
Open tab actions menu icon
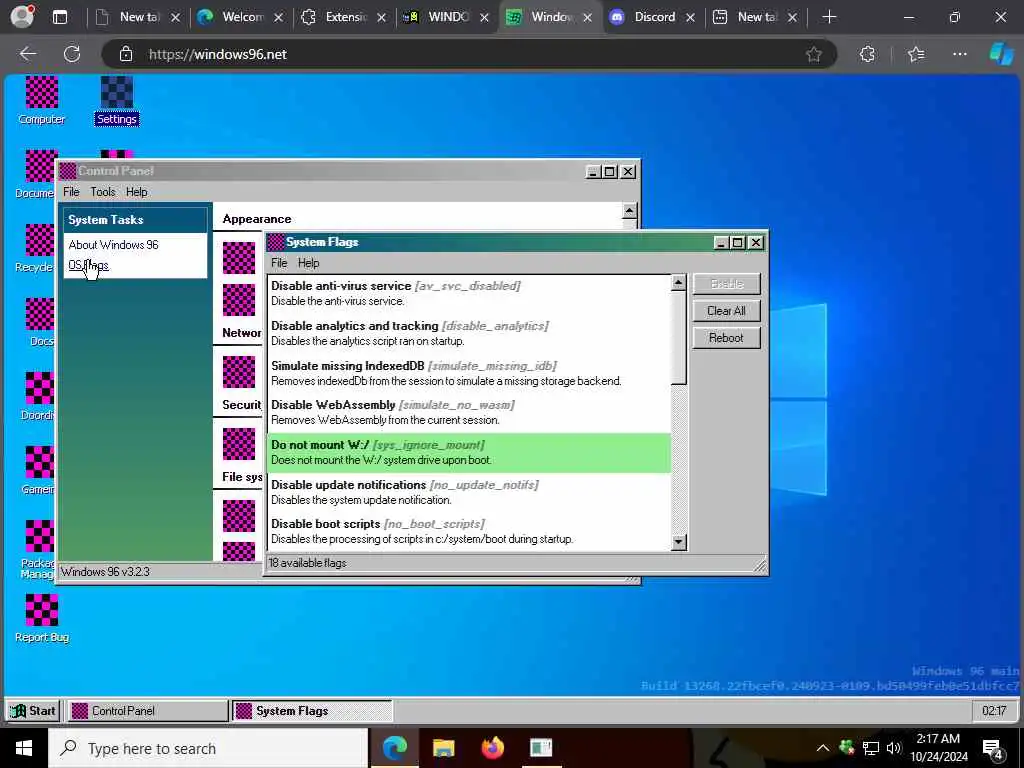(60, 17)
